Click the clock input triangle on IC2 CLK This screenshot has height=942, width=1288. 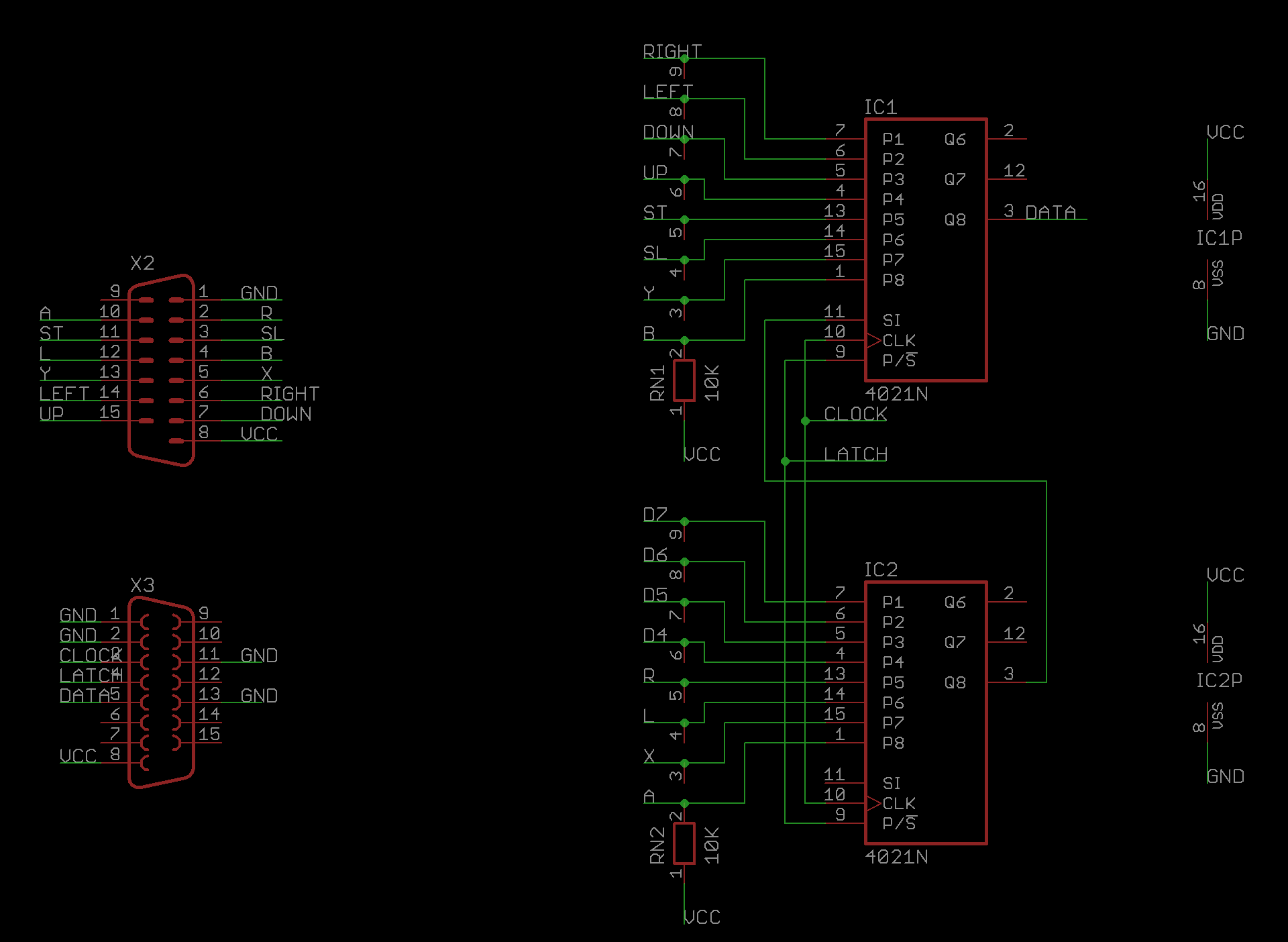(873, 803)
